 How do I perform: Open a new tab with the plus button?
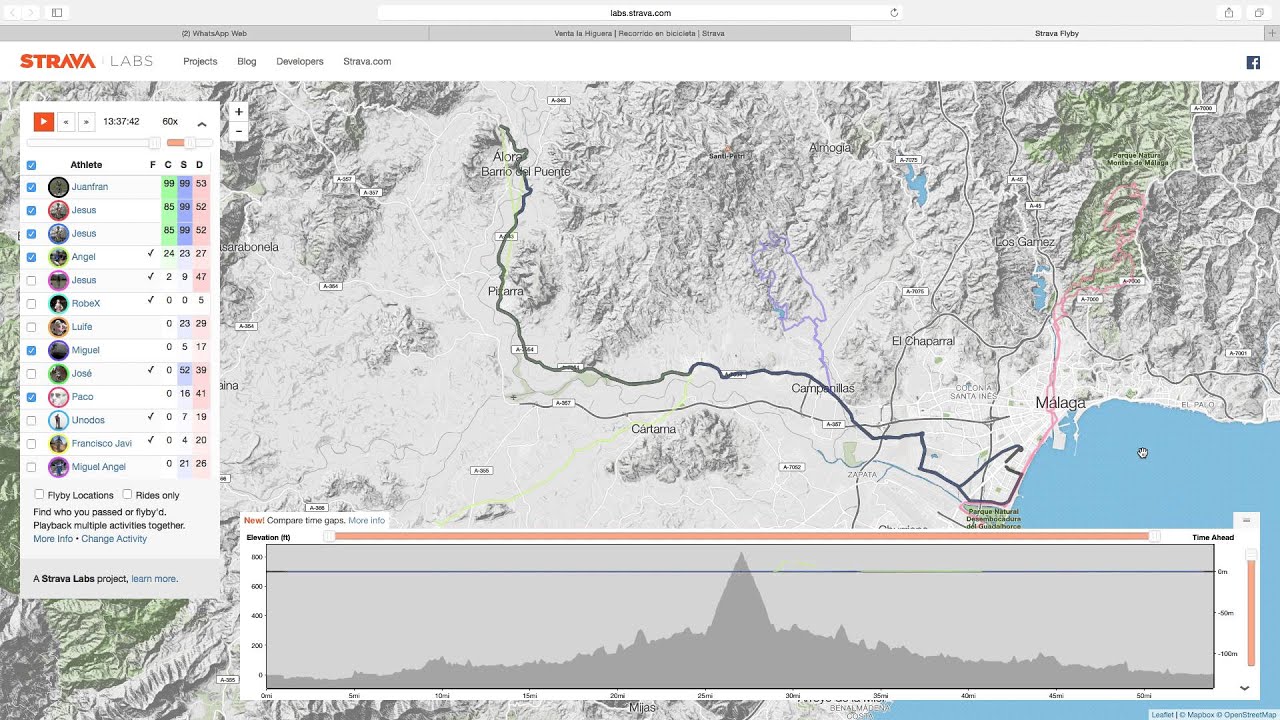(1272, 33)
